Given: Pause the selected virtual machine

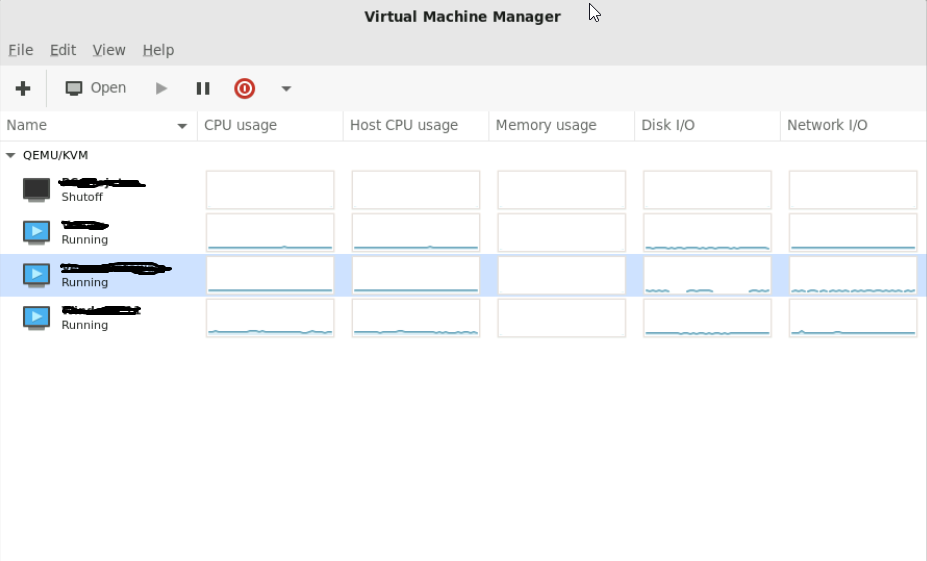Looking at the screenshot, I should [203, 89].
